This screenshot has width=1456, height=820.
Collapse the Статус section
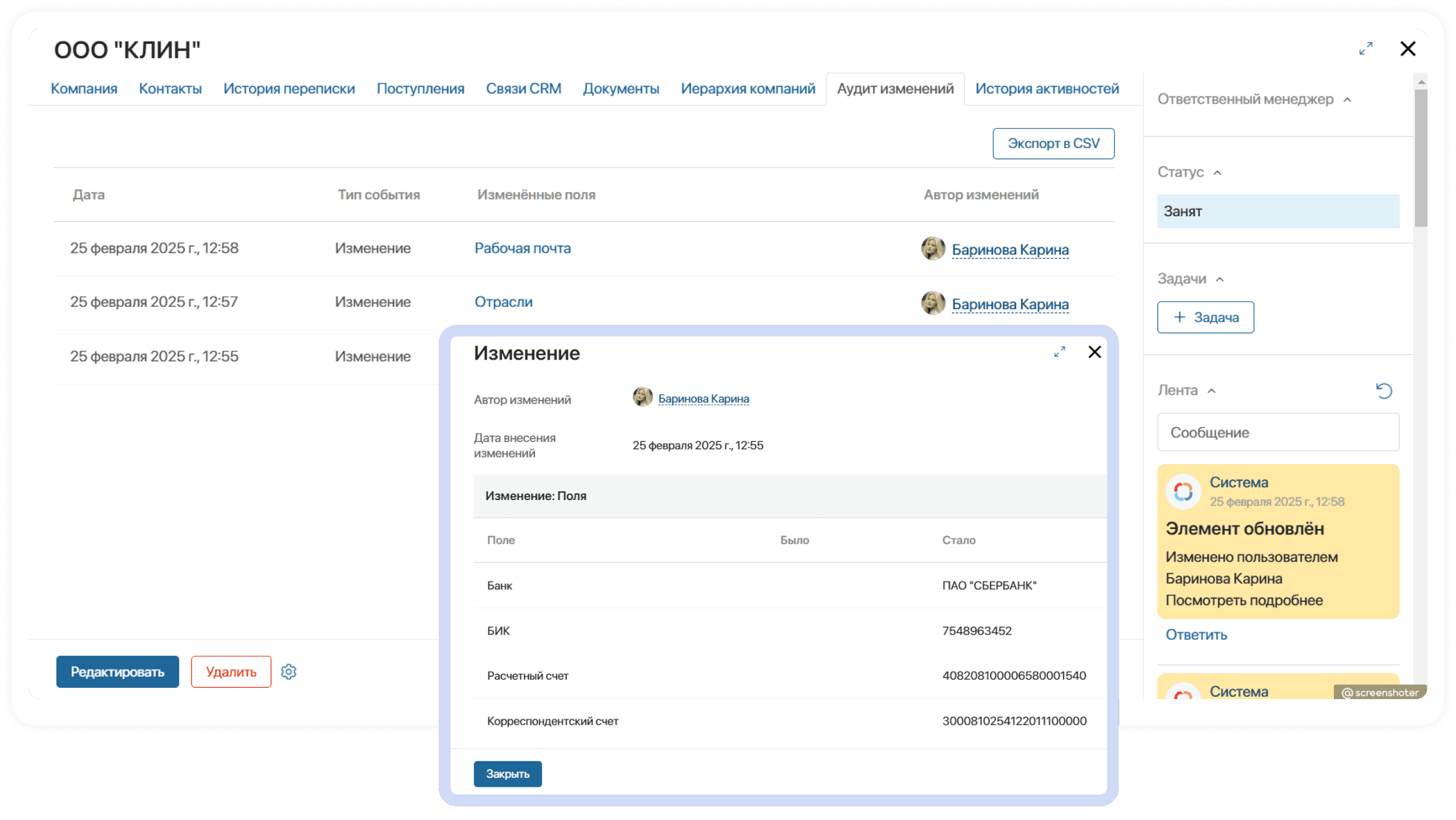[1218, 173]
